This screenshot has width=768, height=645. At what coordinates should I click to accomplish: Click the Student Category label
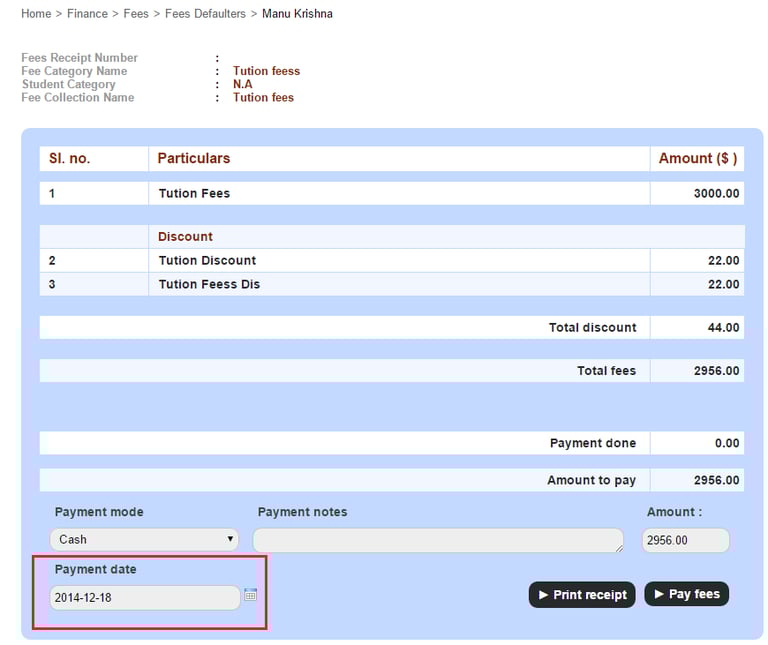coord(69,84)
